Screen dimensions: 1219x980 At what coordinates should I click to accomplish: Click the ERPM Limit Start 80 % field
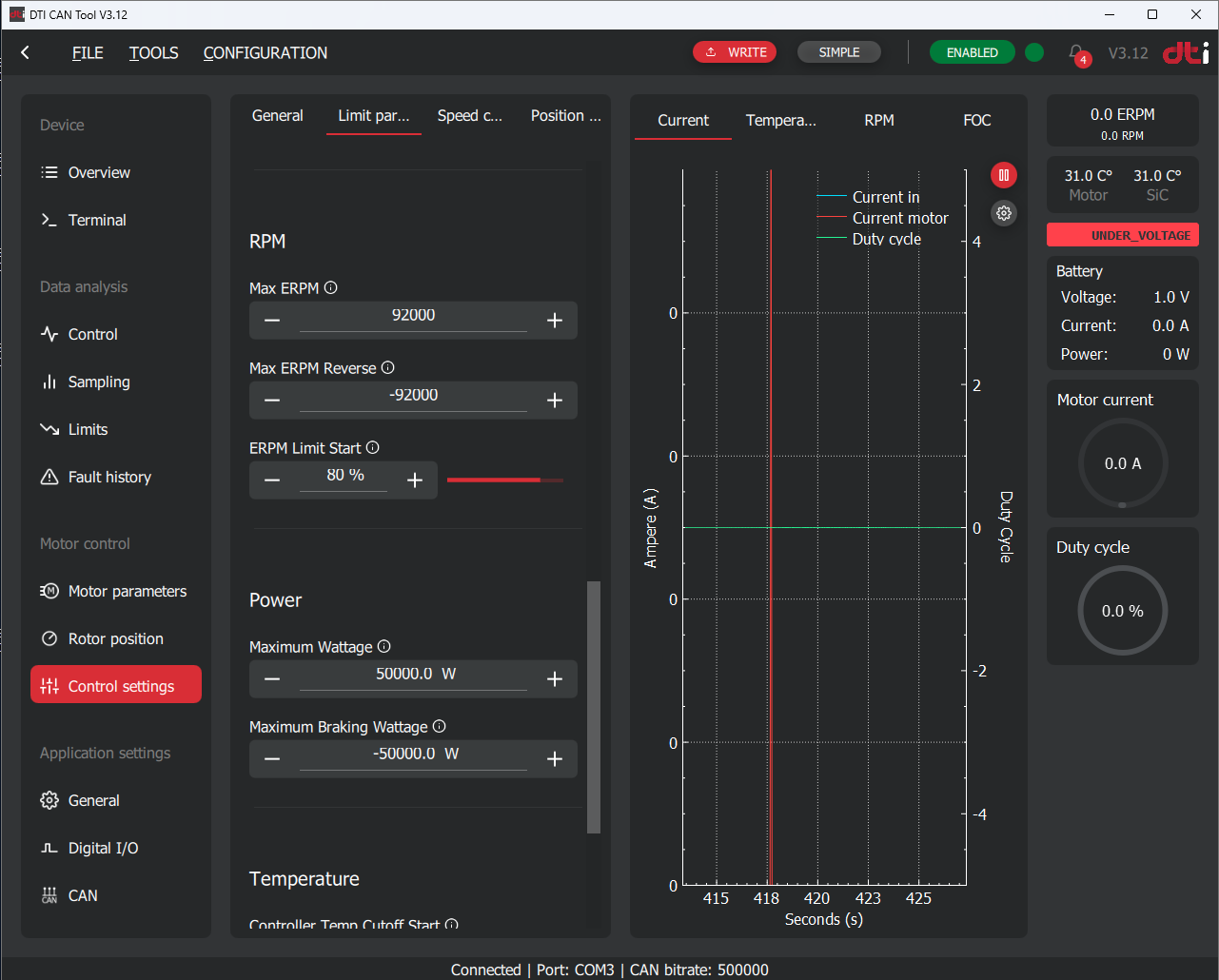344,476
